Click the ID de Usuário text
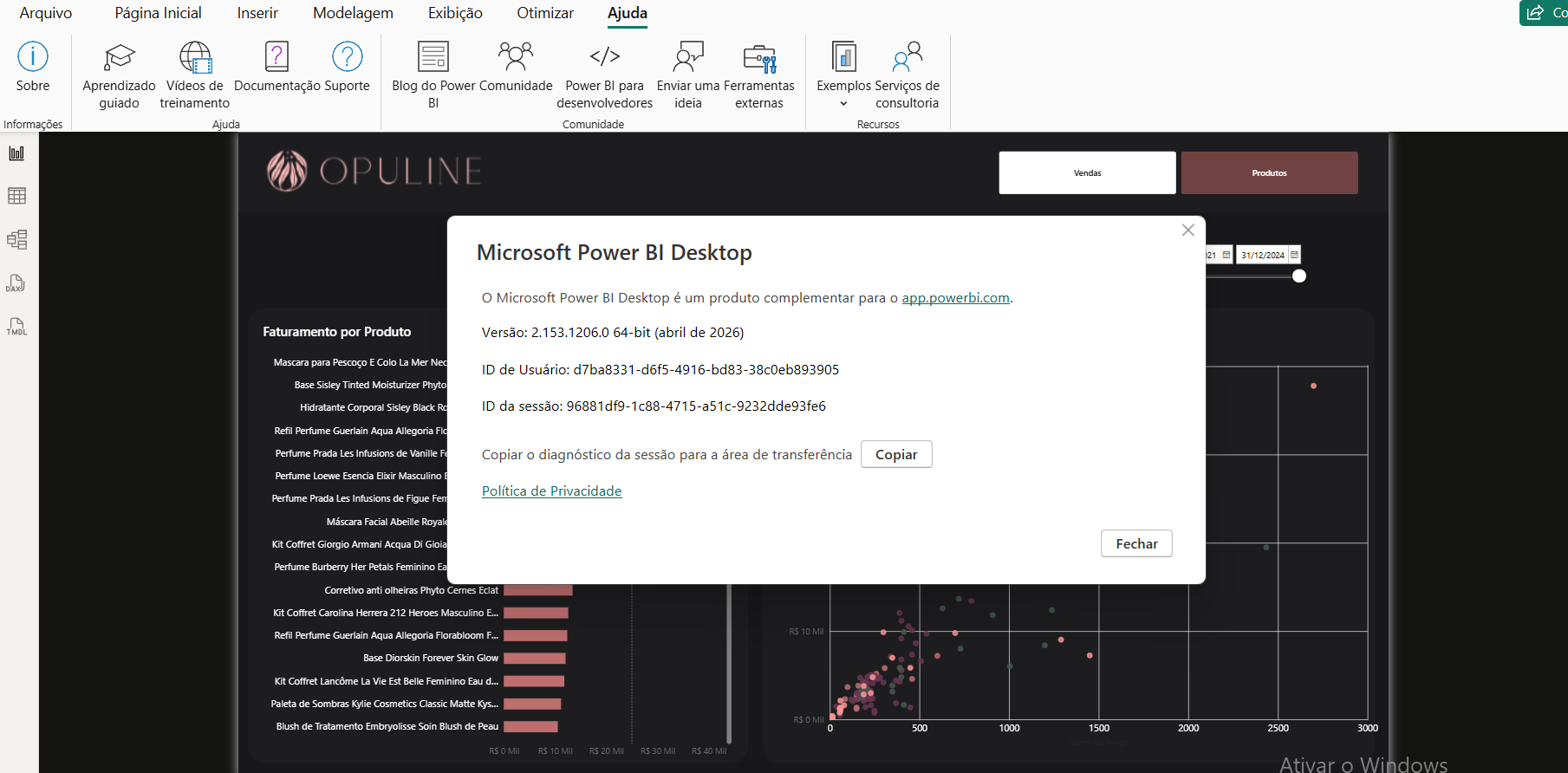 (660, 369)
